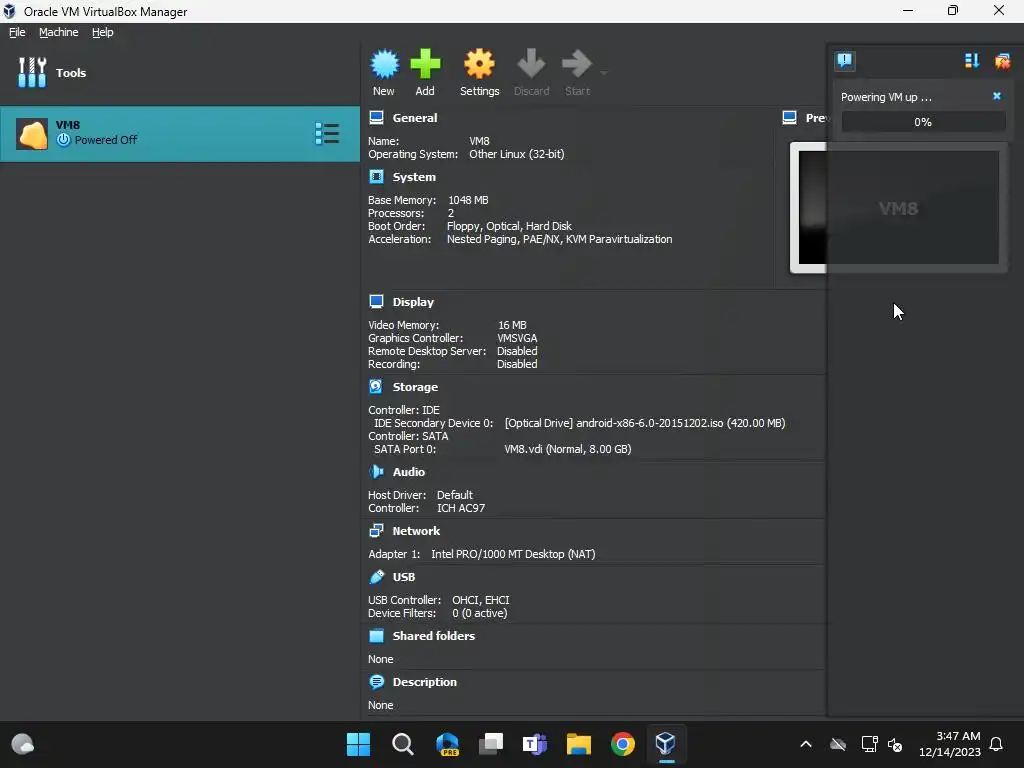
Task: Click the Network section header
Action: (416, 531)
